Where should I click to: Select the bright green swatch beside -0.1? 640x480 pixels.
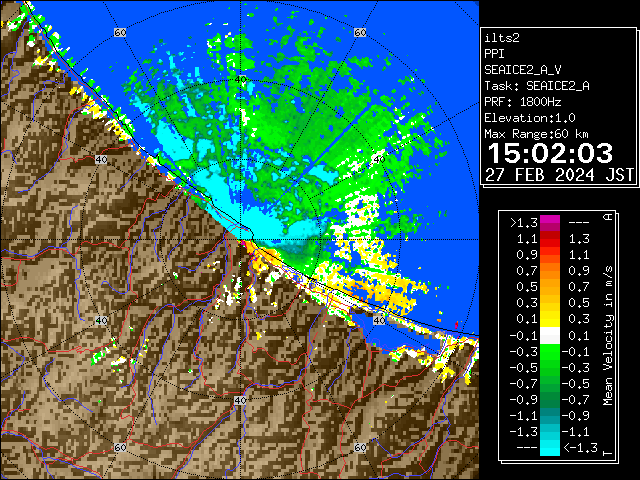tap(550, 352)
